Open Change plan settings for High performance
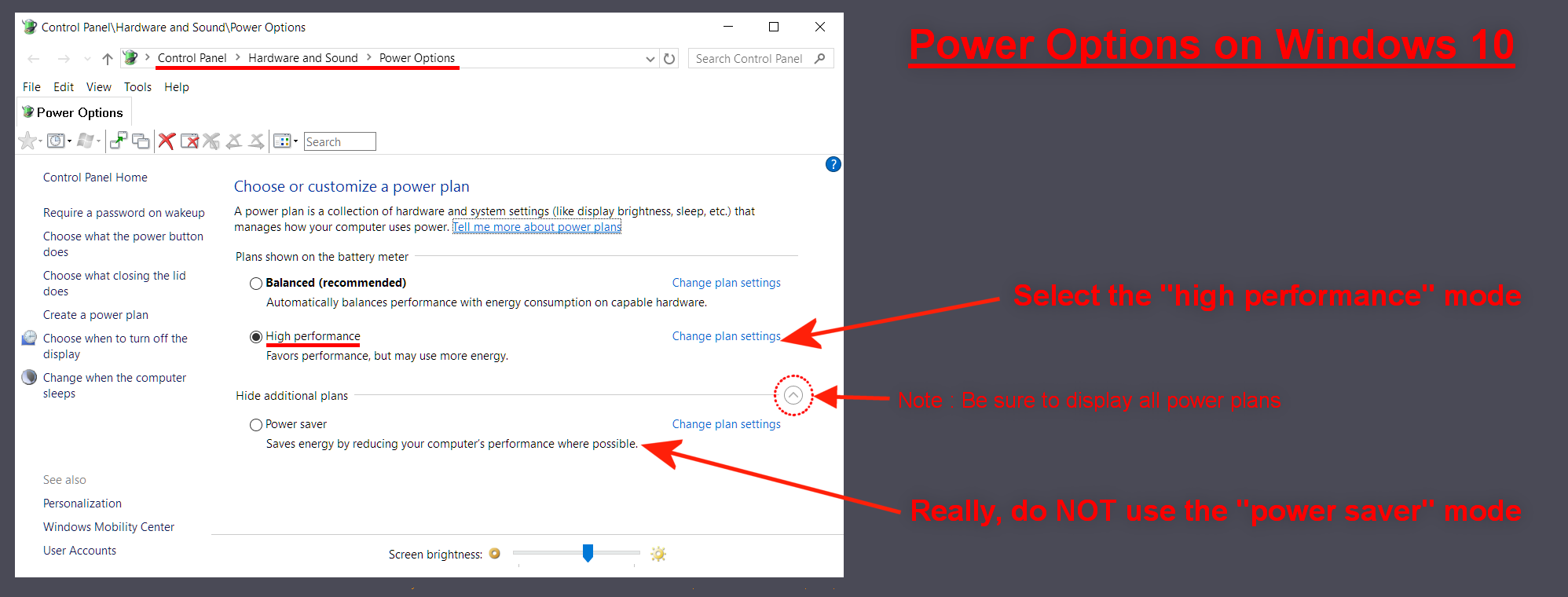This screenshot has width=1568, height=597. [727, 336]
